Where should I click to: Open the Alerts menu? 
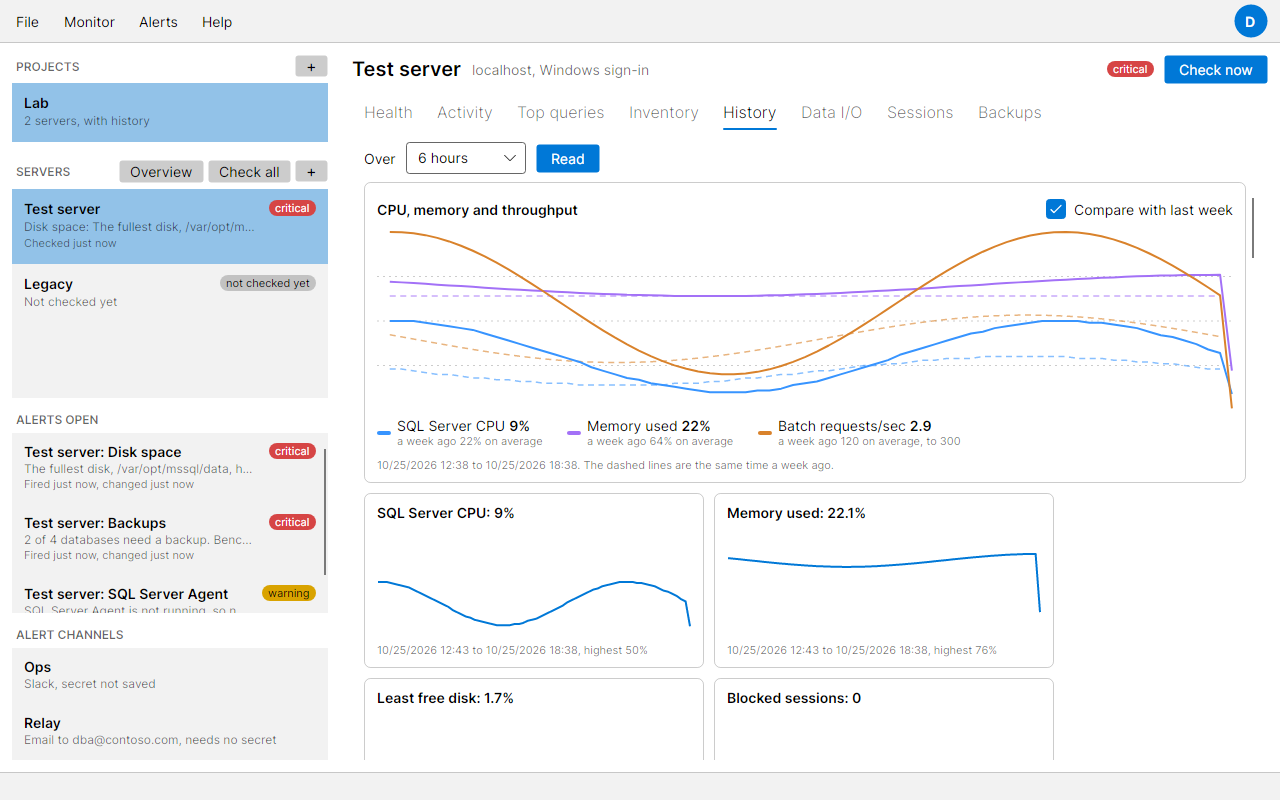pyautogui.click(x=158, y=22)
